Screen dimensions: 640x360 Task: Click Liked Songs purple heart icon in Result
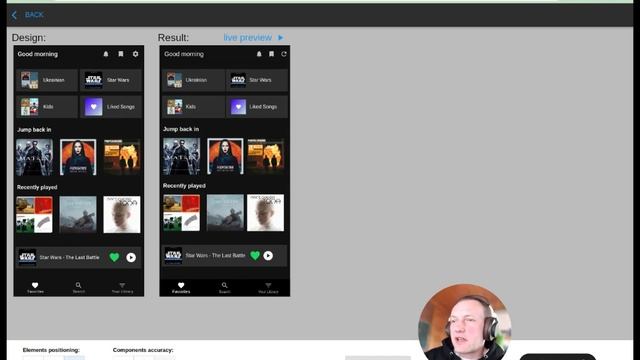(238, 107)
